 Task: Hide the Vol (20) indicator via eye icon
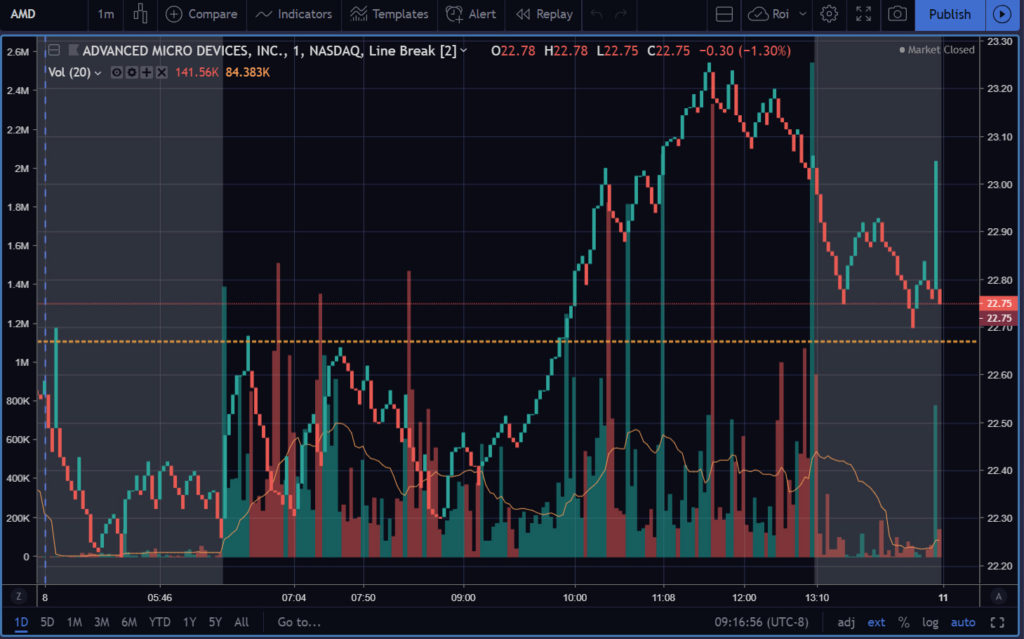pos(117,72)
